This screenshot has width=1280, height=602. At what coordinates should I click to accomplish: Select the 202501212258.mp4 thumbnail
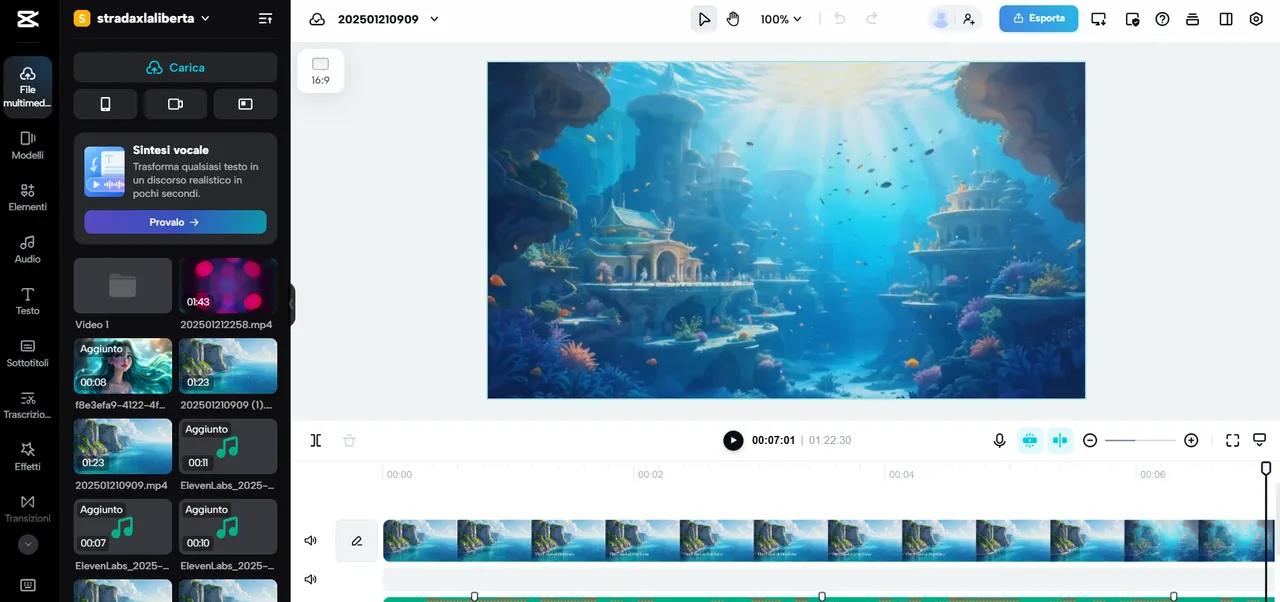pos(228,286)
